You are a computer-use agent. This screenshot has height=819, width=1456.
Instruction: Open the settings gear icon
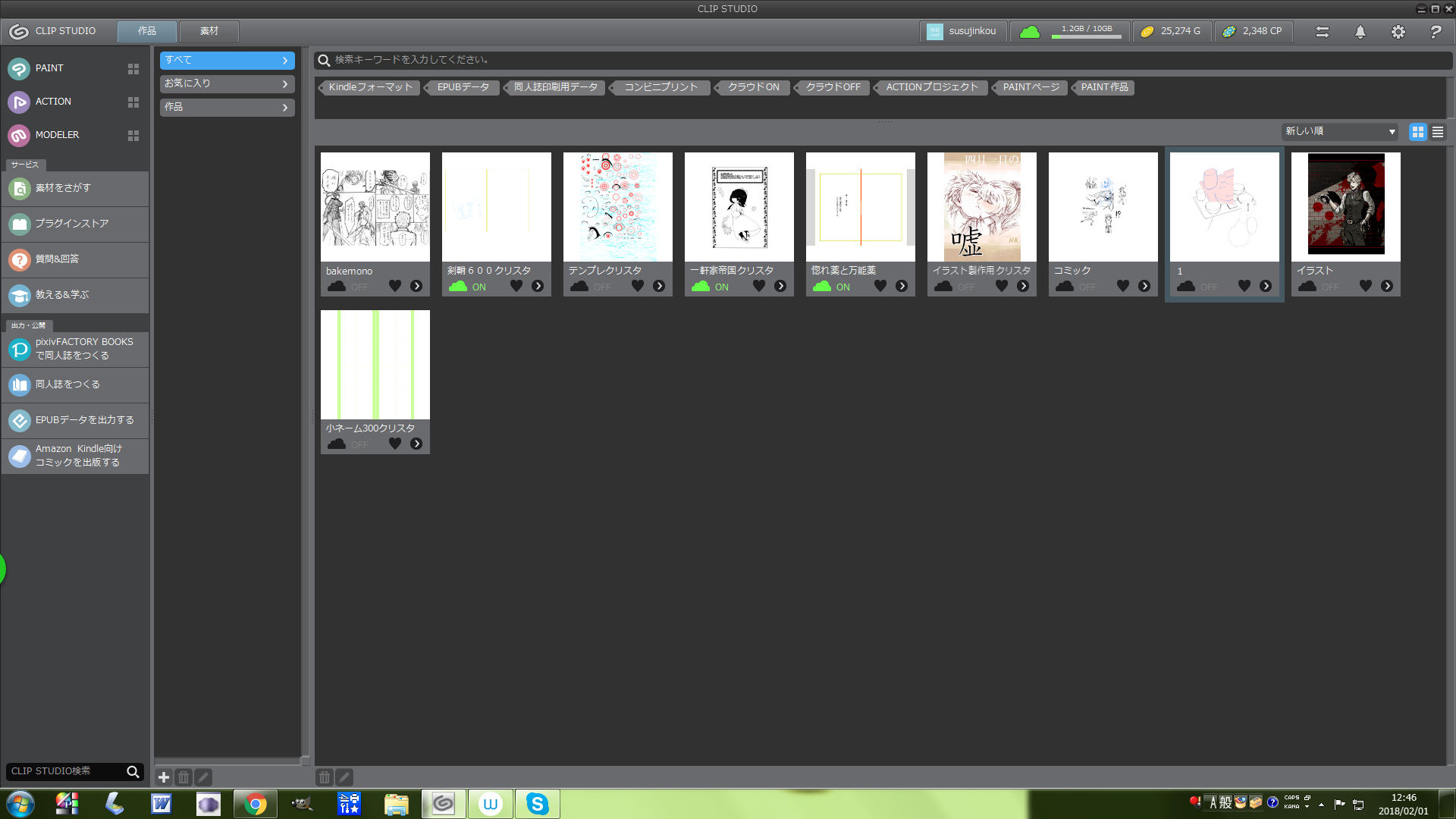tap(1398, 32)
